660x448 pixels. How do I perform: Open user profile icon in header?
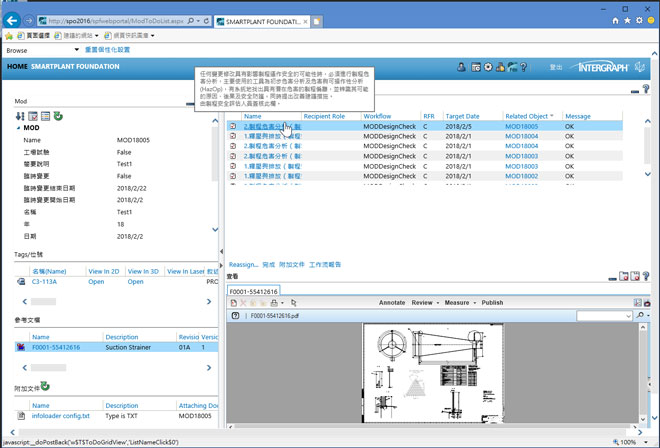461,67
